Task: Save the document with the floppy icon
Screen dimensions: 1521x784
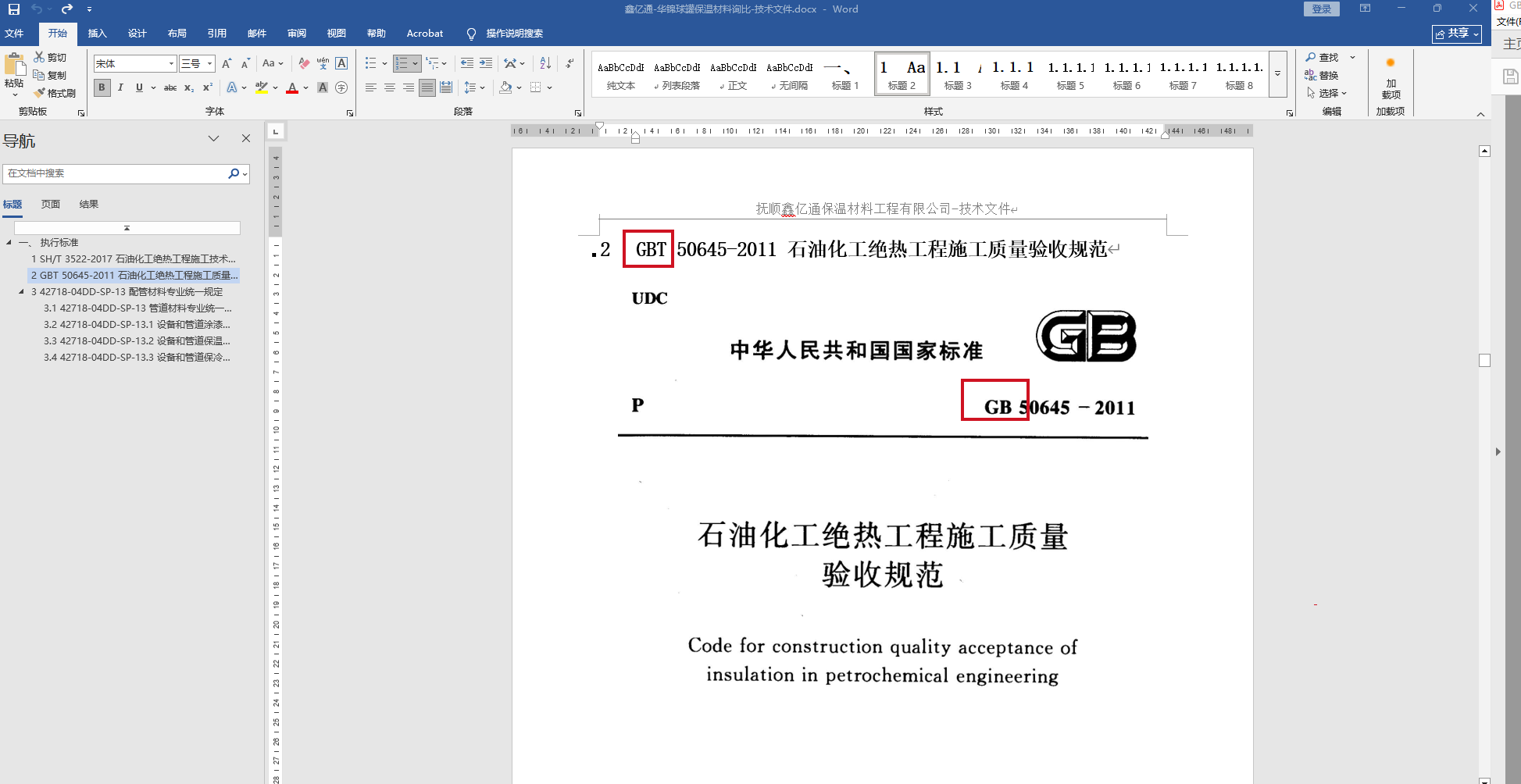Action: tap(14, 9)
